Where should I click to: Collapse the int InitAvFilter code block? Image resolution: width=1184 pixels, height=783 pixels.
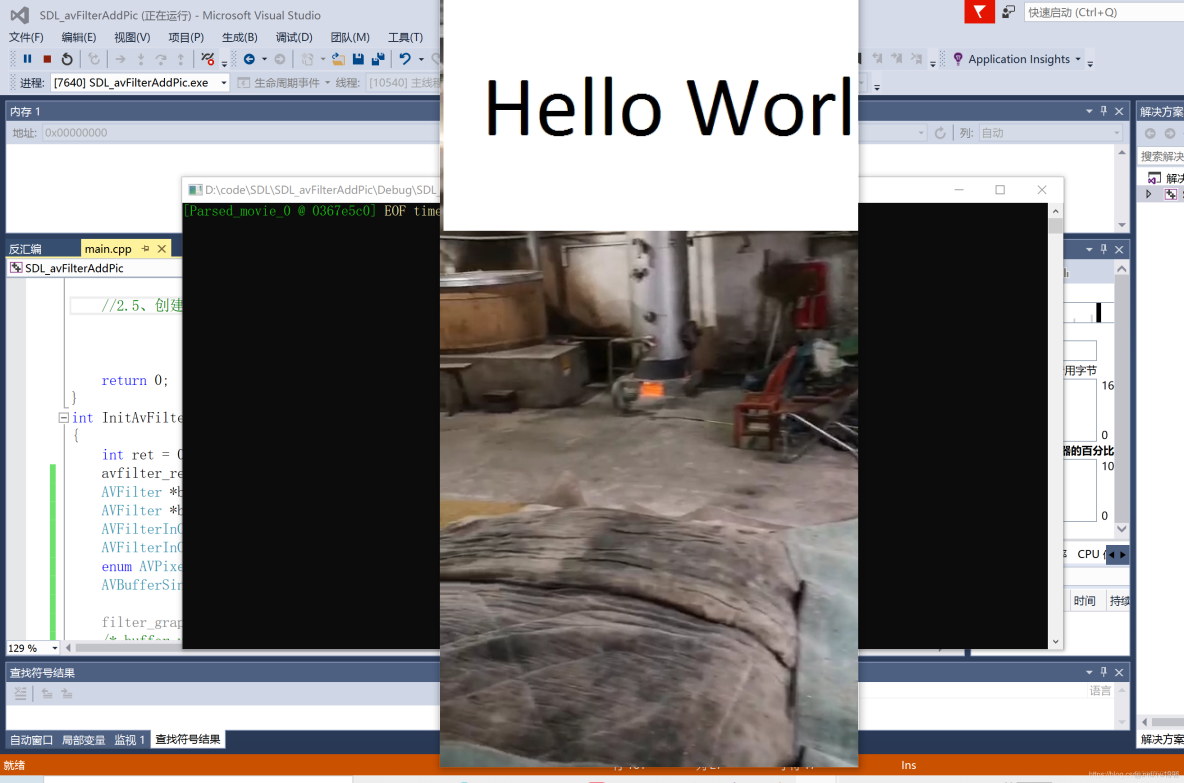point(63,418)
